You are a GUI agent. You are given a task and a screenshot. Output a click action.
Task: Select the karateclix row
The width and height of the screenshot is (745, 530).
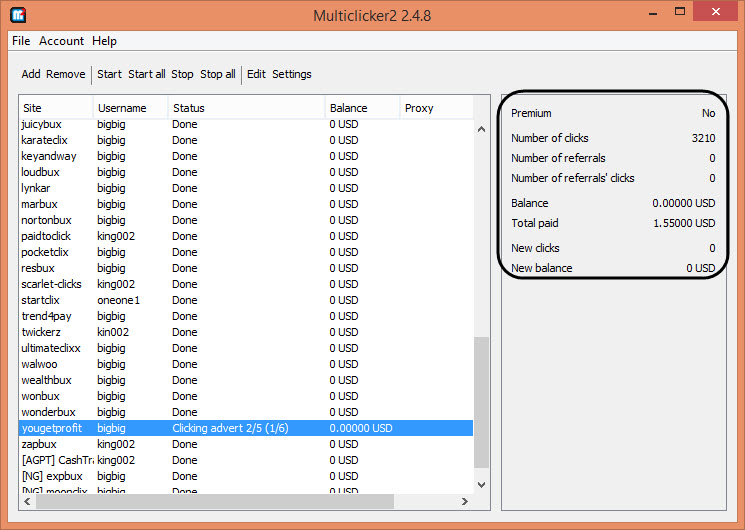click(x=246, y=140)
